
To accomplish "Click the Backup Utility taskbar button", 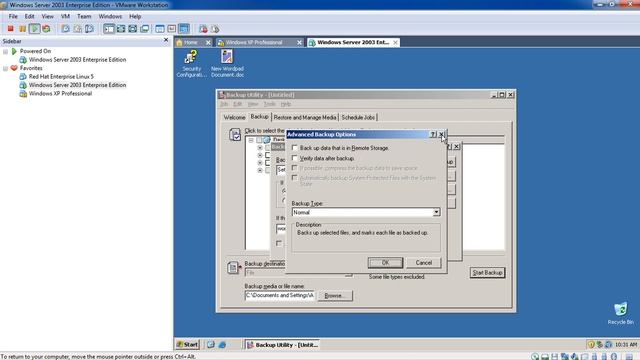I will [282, 344].
